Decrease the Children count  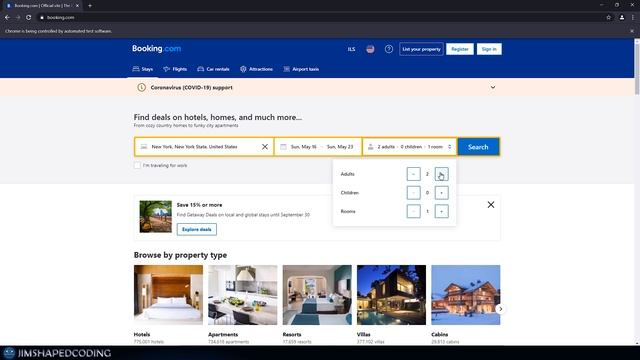(x=413, y=193)
